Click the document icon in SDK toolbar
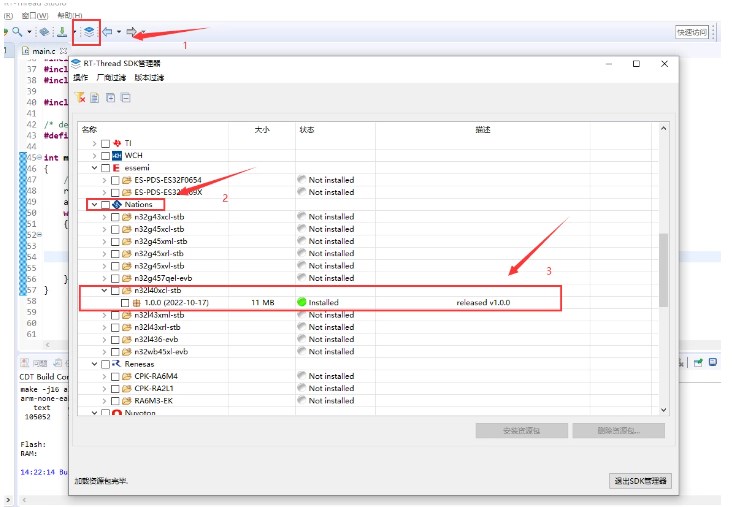The width and height of the screenshot is (742, 507). 95,98
